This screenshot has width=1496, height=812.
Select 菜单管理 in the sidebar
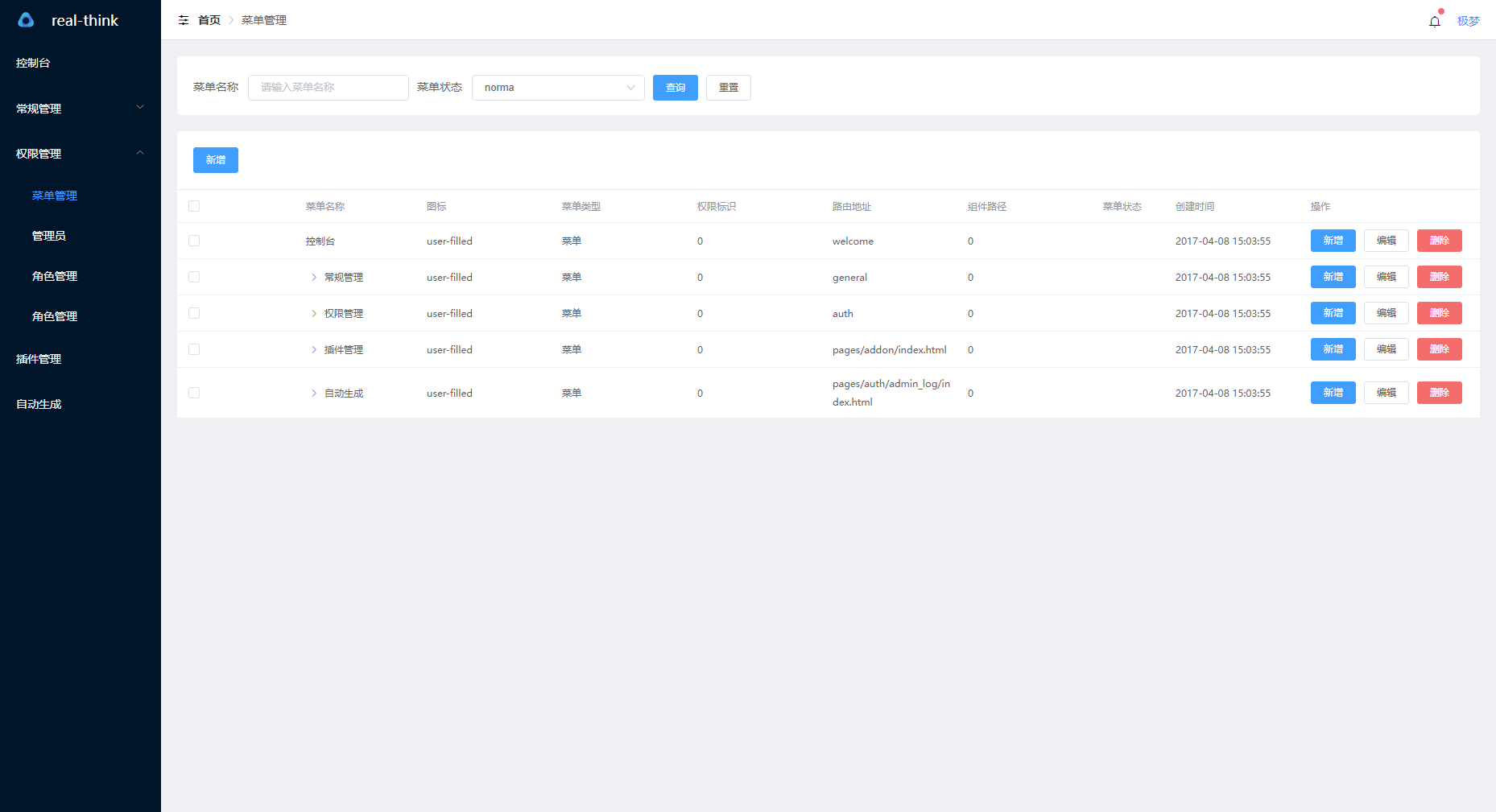[81, 196]
